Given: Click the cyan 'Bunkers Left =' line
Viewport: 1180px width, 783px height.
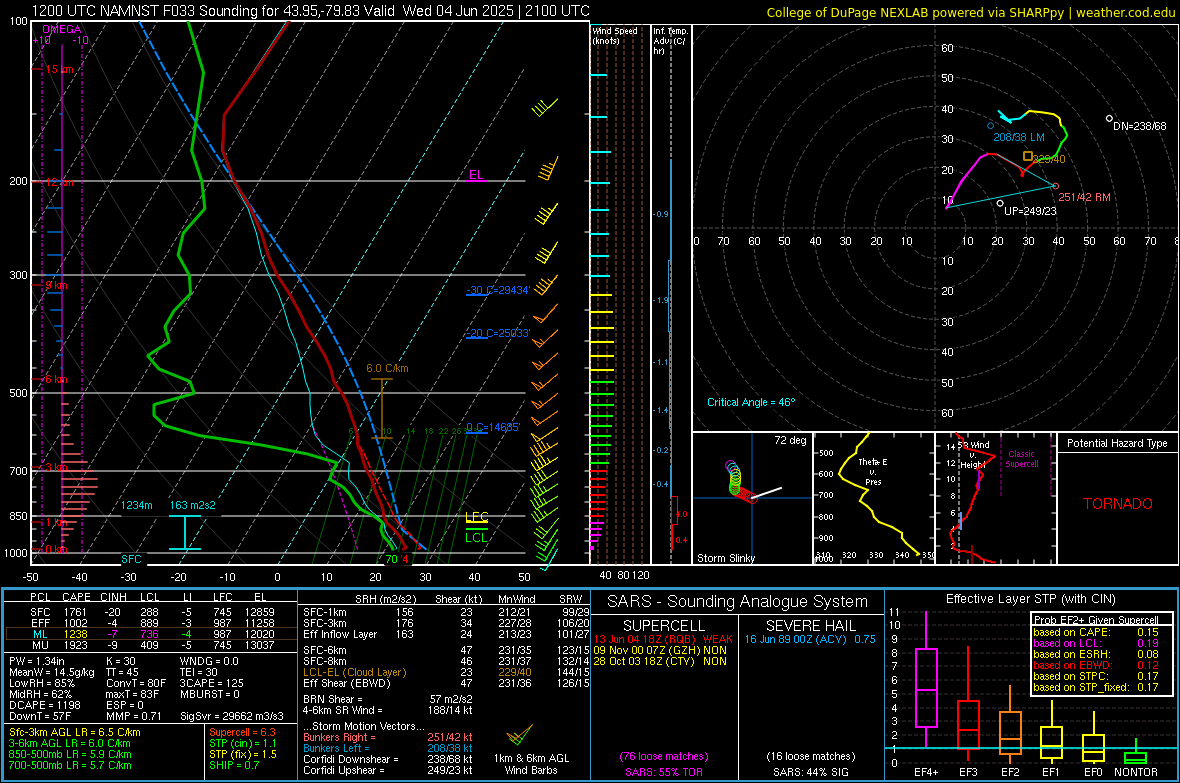Looking at the screenshot, I should (x=388, y=748).
